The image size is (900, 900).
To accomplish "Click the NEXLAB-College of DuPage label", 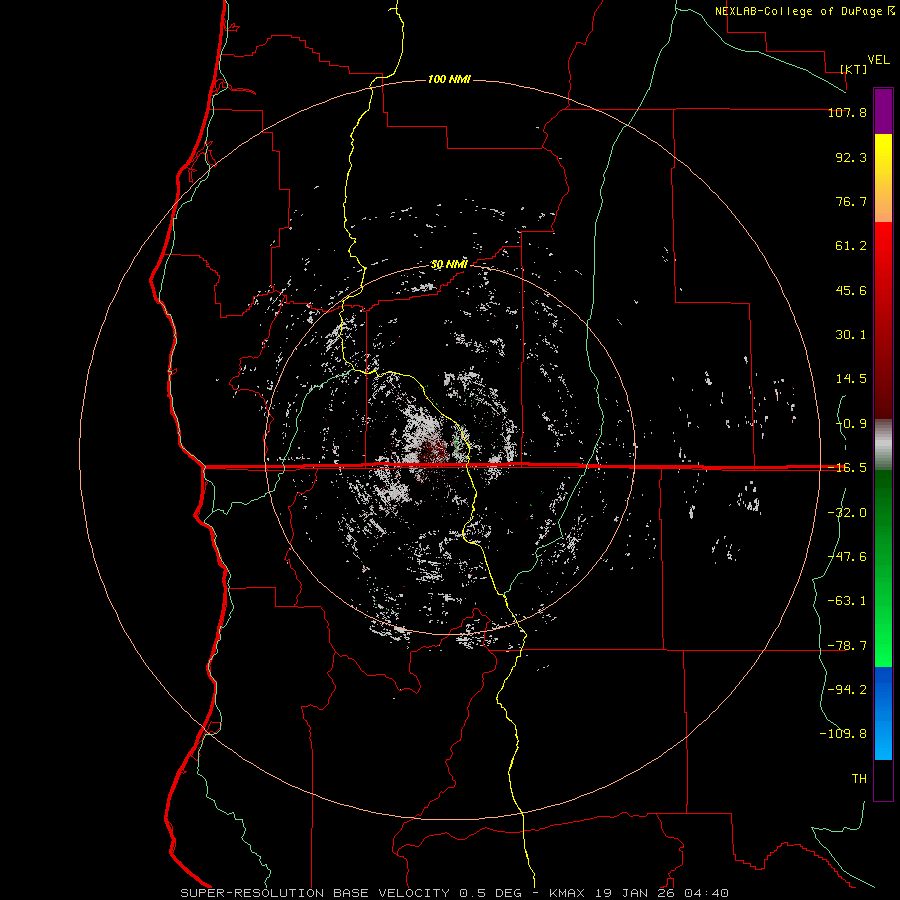I will pos(804,11).
